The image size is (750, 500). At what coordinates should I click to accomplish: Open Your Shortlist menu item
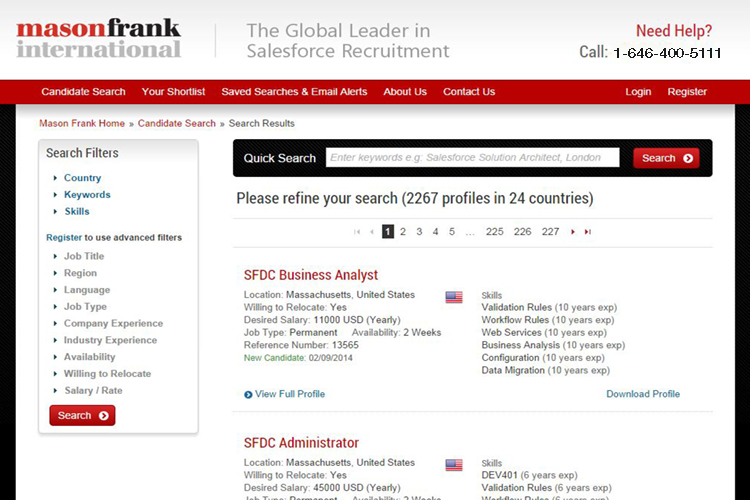click(x=173, y=92)
